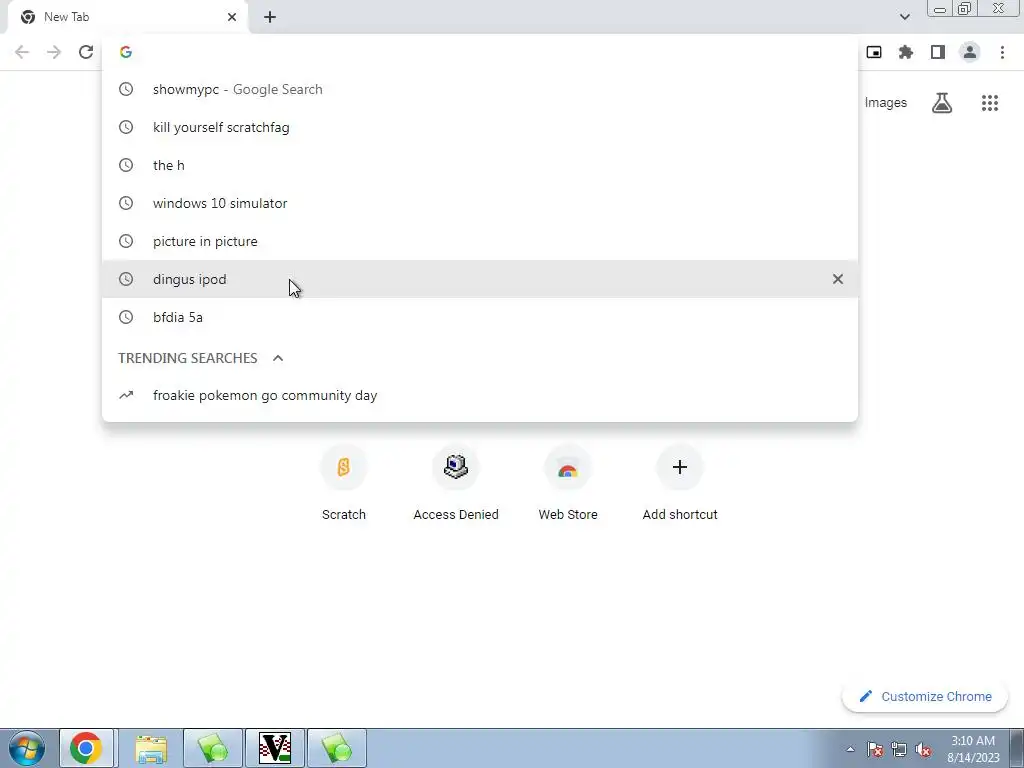Select suggestion 'the h'
The height and width of the screenshot is (768, 1024).
click(480, 165)
